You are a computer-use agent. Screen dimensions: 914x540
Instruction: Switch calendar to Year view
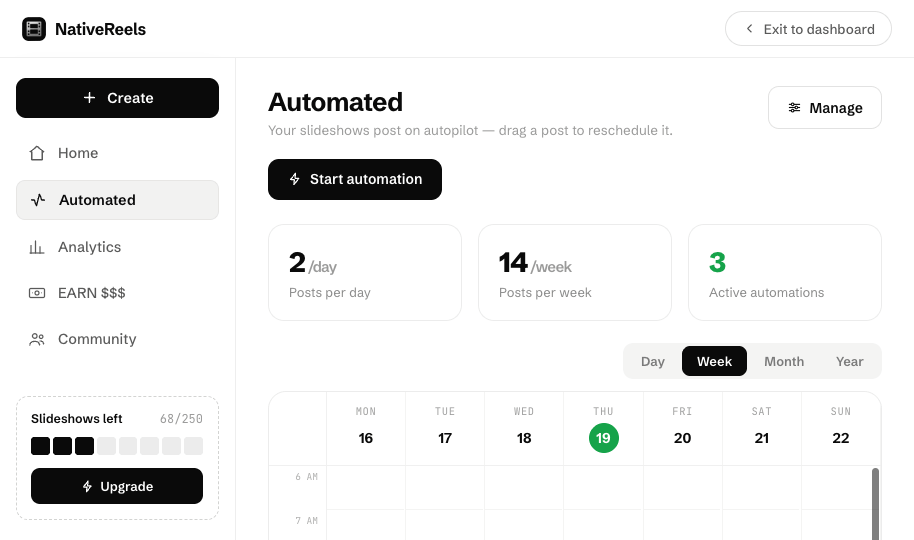point(849,361)
